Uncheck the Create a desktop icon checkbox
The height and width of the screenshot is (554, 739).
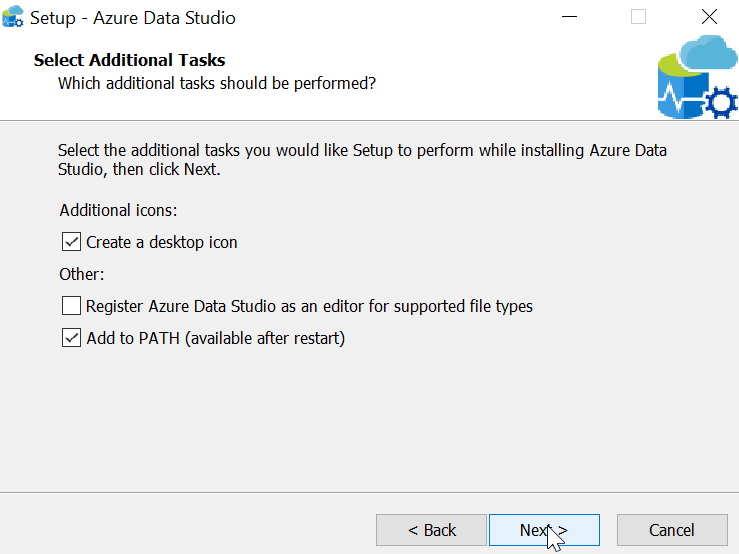pyautogui.click(x=71, y=242)
